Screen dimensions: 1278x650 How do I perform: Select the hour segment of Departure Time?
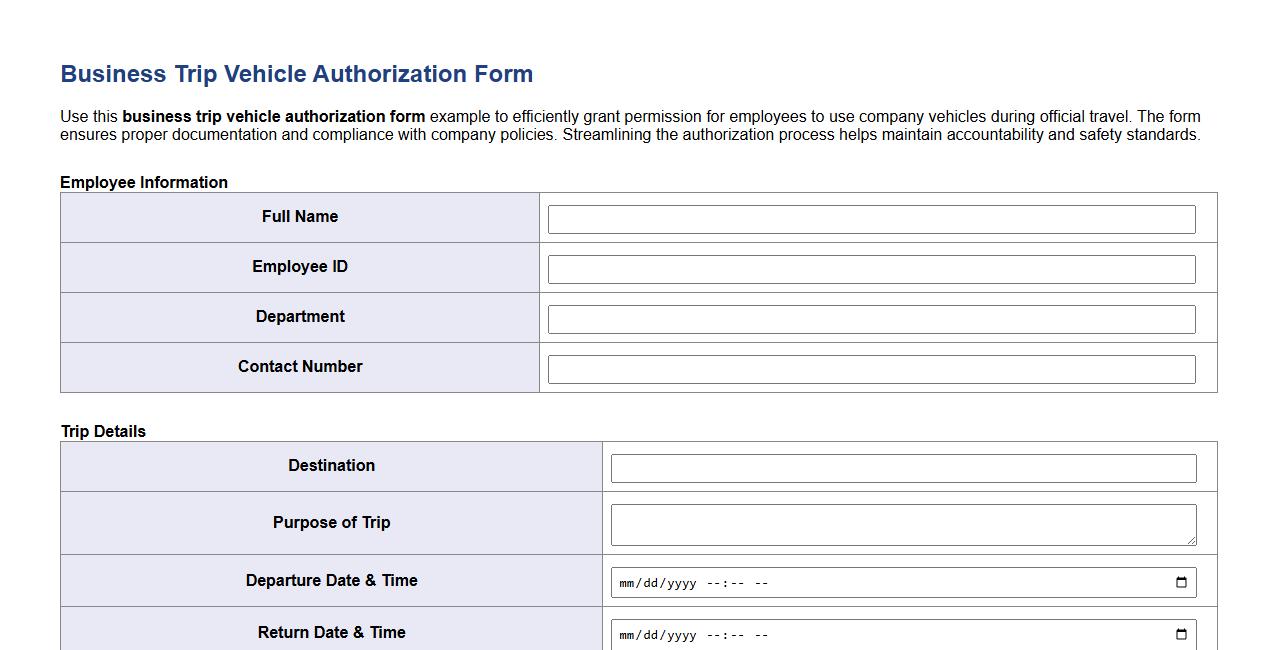714,581
